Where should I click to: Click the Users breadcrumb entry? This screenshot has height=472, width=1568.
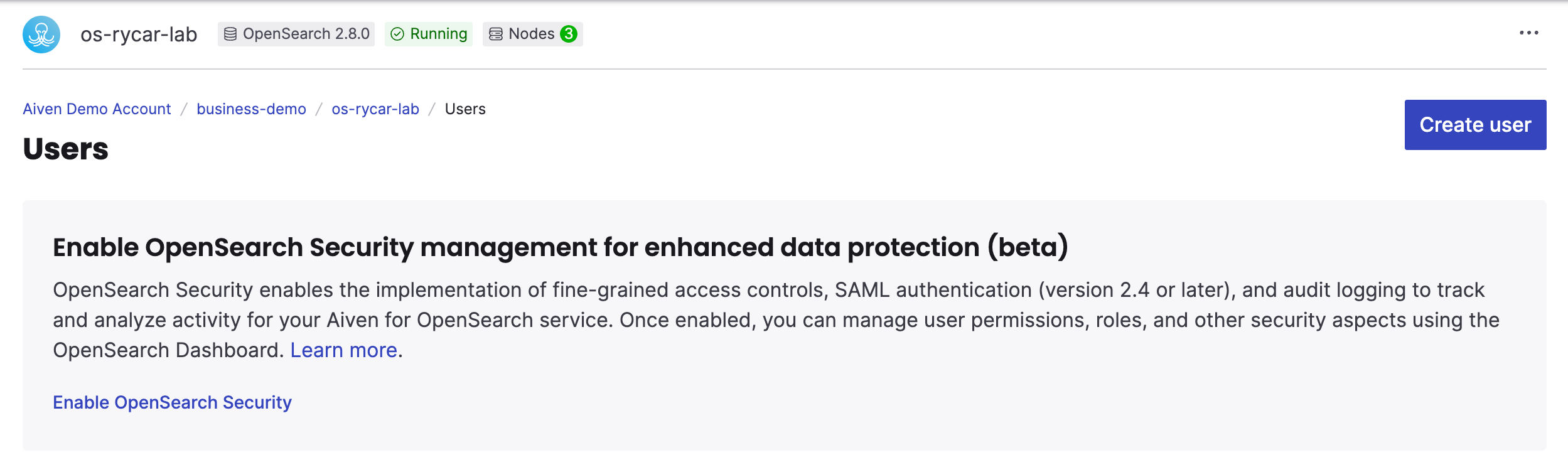[464, 109]
